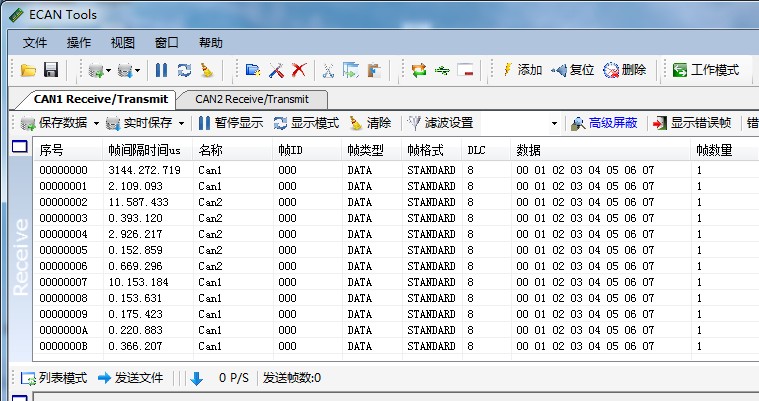The height and width of the screenshot is (401, 759).
Task: Click the red X delete icon
Action: tap(299, 70)
